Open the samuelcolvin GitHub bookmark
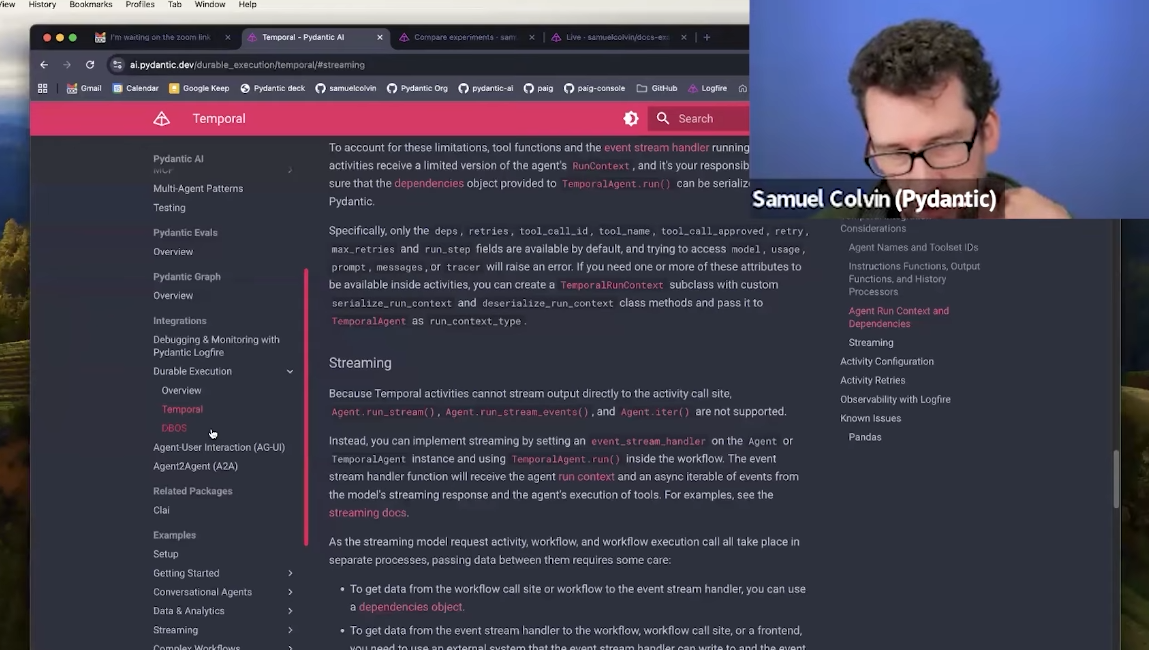The width and height of the screenshot is (1149, 650). click(346, 88)
